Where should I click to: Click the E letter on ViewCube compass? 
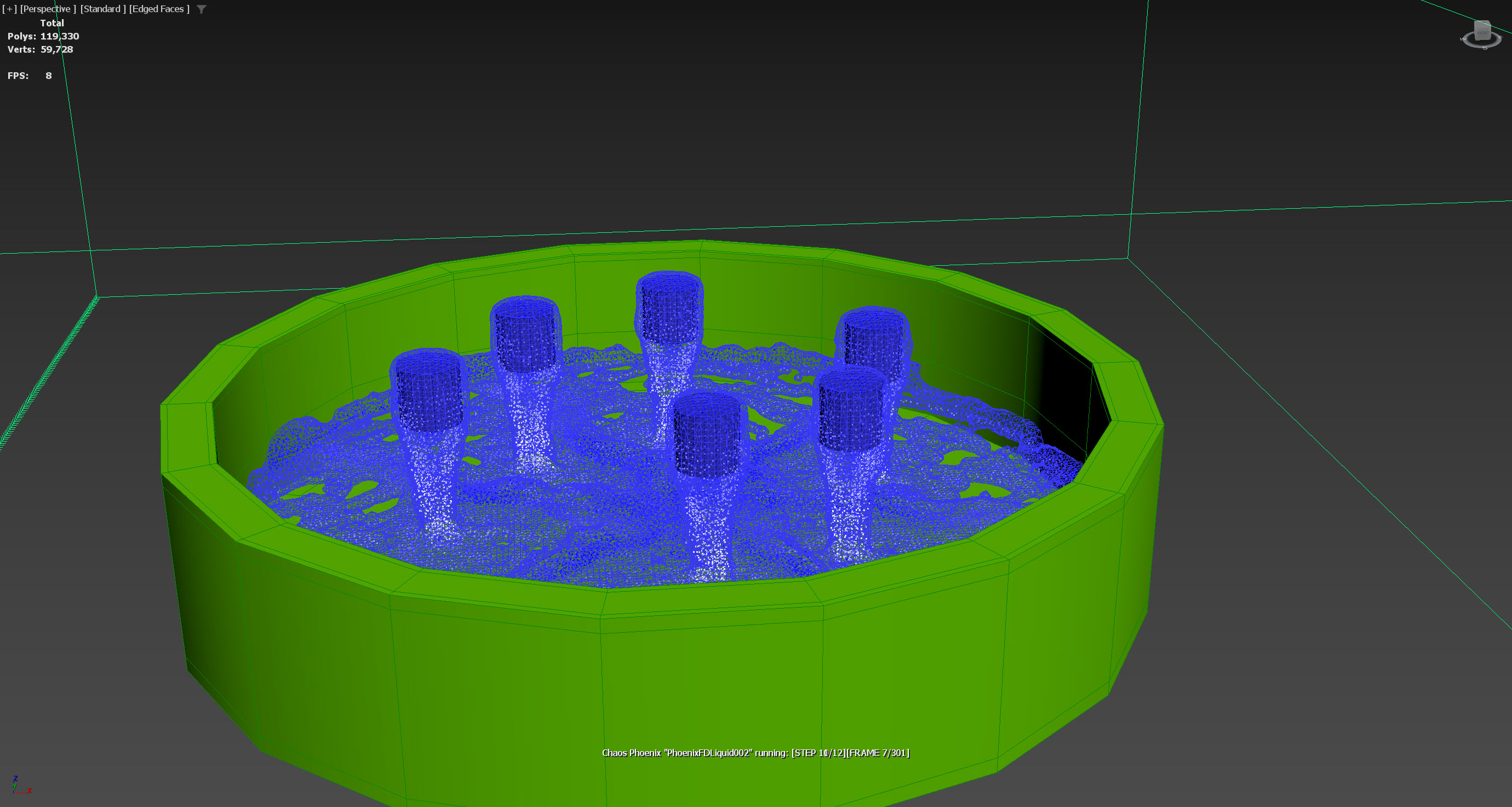1501,37
